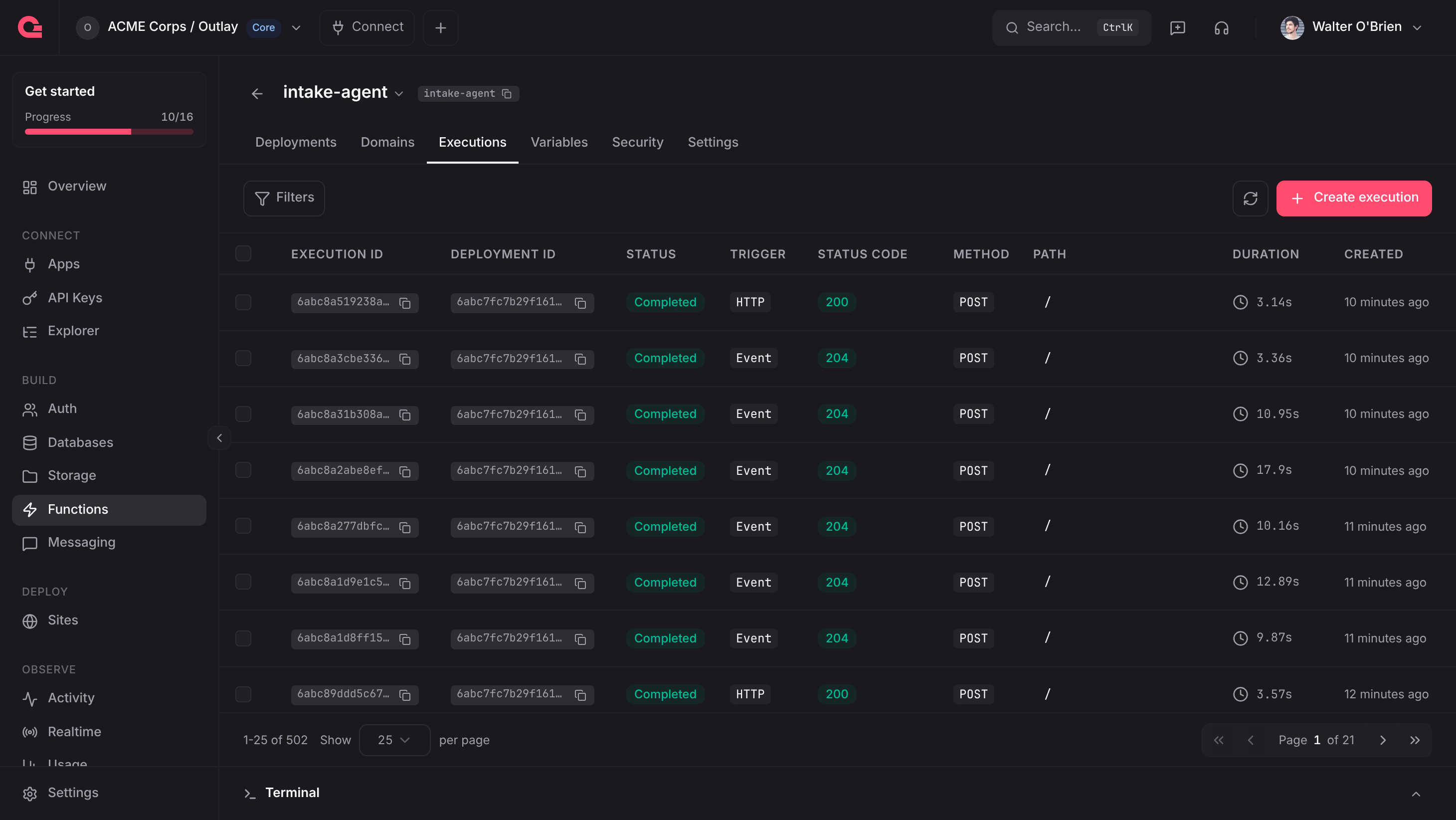This screenshot has height=820, width=1456.
Task: Click the 1-25 of 502 count text
Action: 275,740
